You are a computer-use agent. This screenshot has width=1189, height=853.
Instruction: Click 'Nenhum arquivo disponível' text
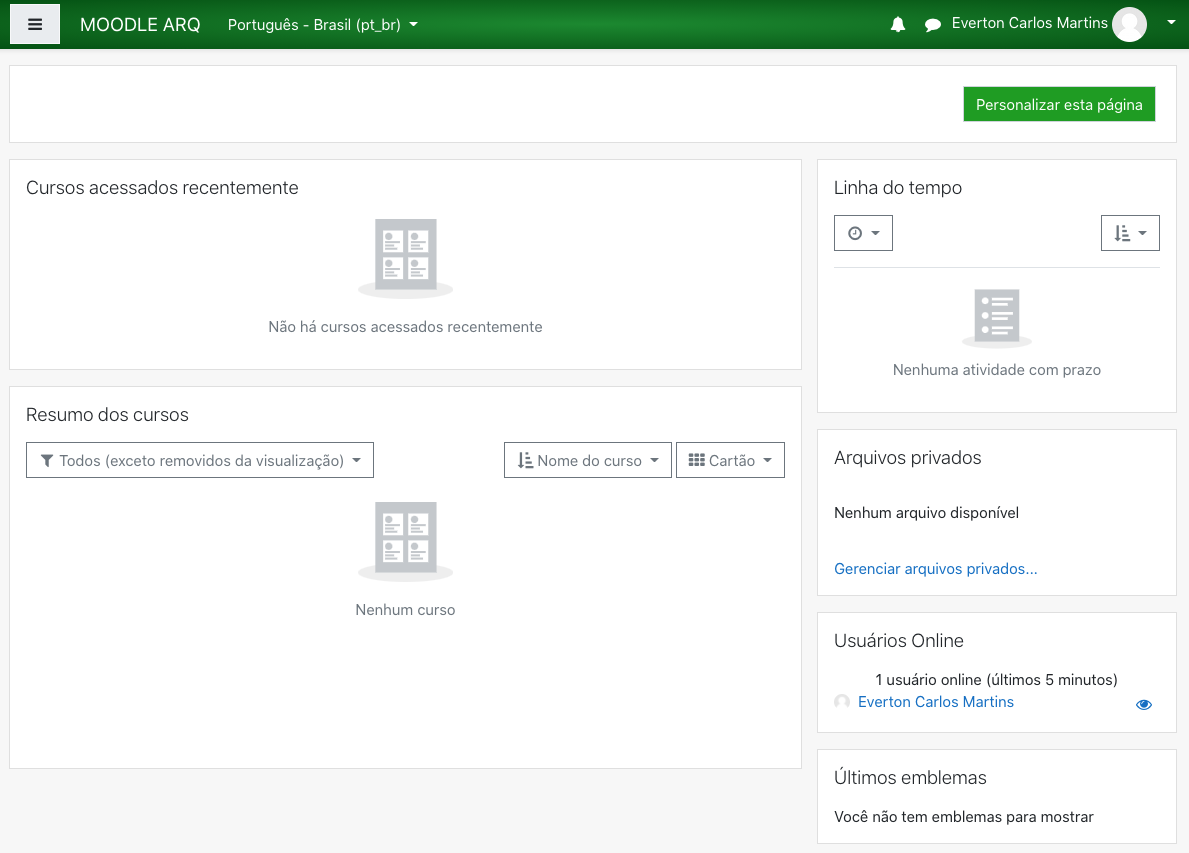coord(926,513)
